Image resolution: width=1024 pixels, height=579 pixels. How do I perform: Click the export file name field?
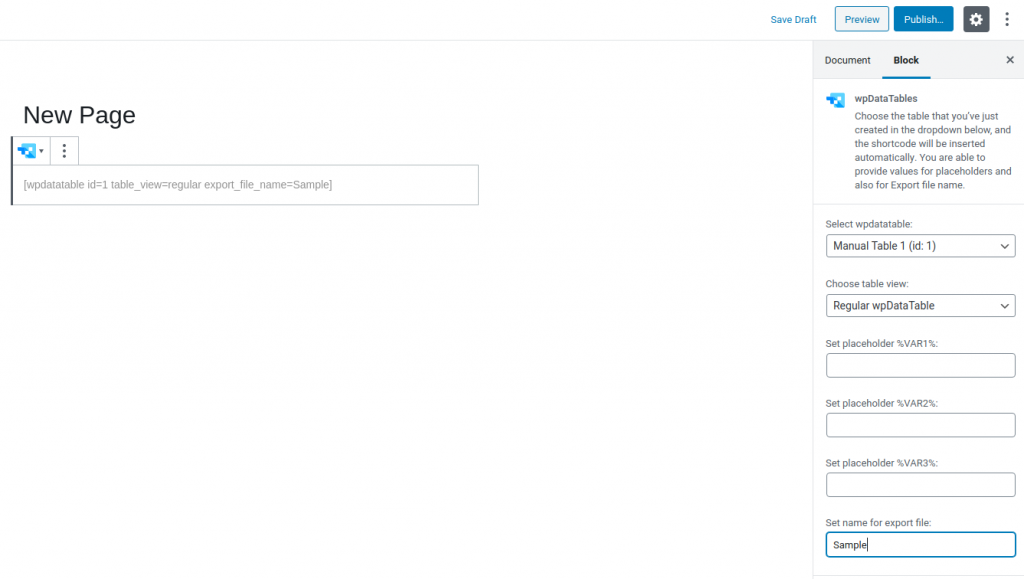(x=920, y=544)
